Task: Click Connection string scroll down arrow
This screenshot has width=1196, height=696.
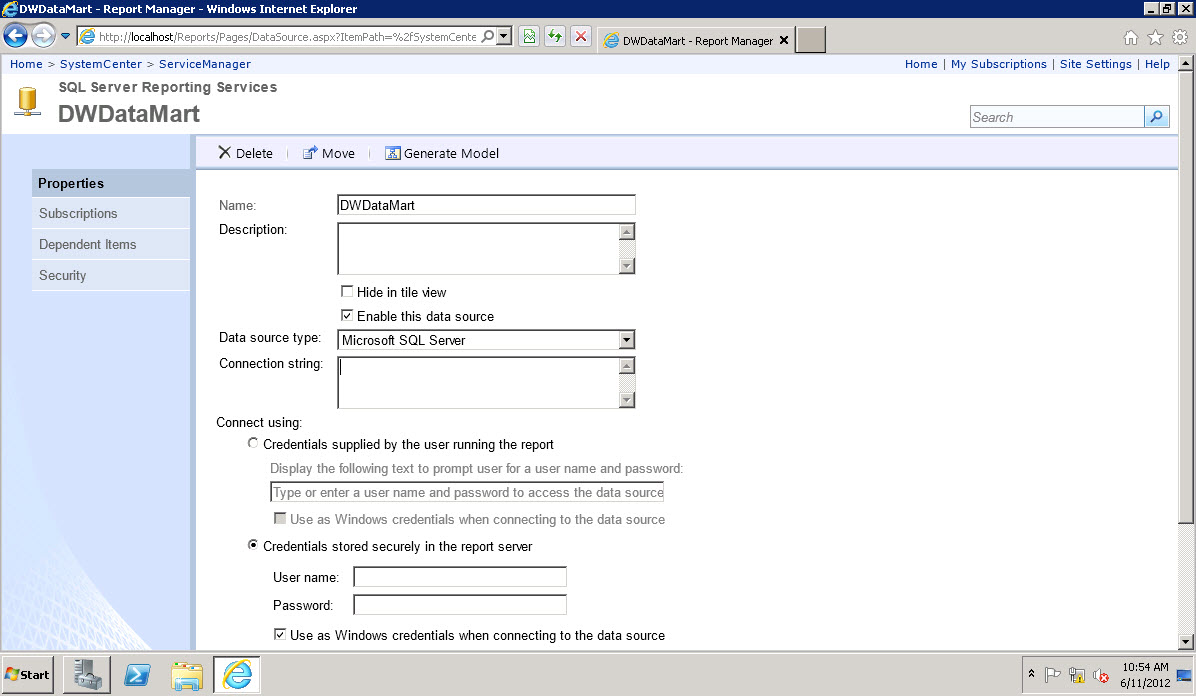Action: tap(627, 400)
